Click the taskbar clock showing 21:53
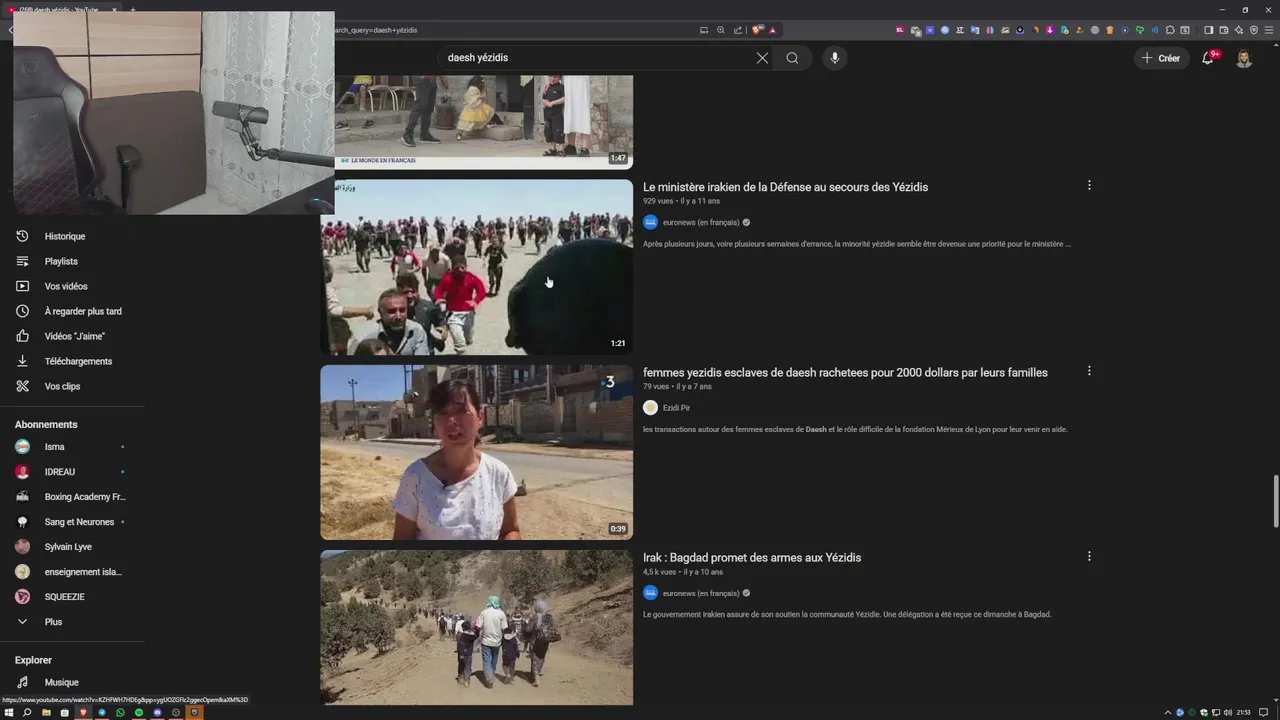The image size is (1280, 720). tap(1244, 712)
